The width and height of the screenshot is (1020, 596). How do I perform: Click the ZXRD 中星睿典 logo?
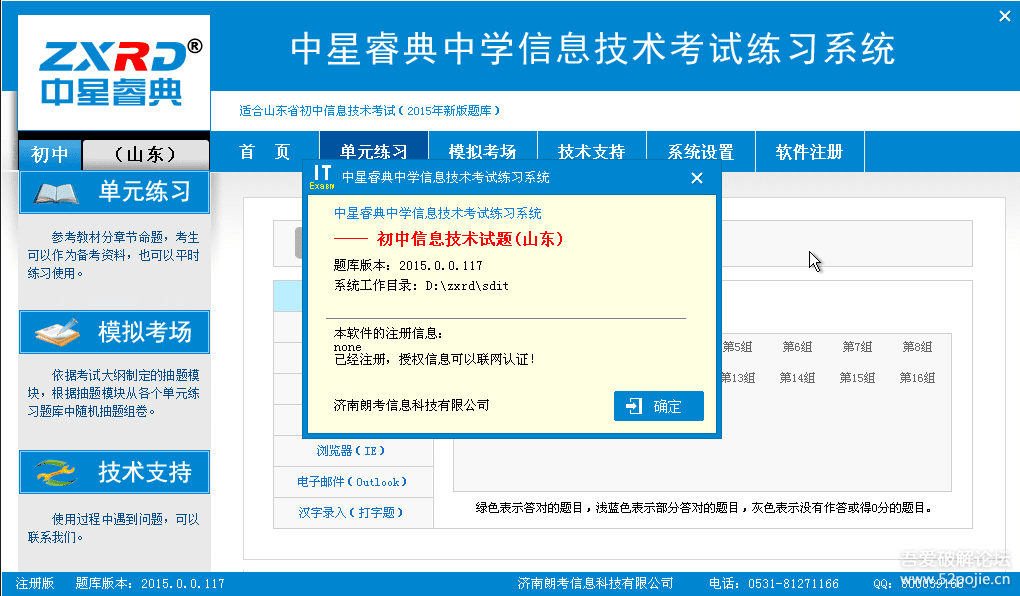coord(114,72)
